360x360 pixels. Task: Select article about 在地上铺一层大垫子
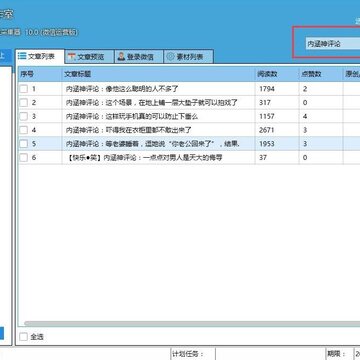[x=152, y=103]
